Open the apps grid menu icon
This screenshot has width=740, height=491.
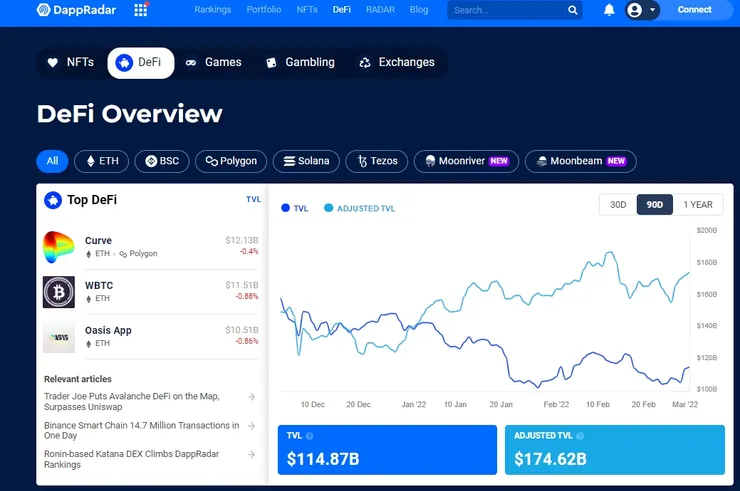141,9
